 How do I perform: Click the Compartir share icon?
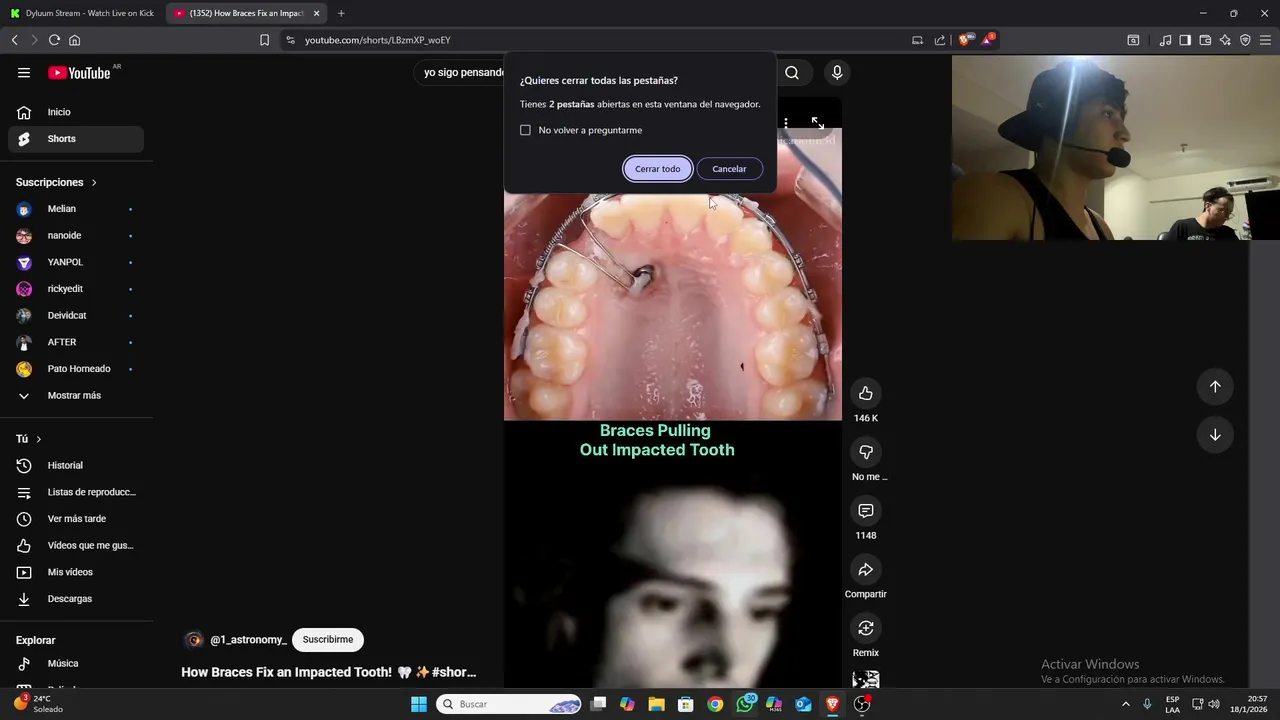pos(866,570)
